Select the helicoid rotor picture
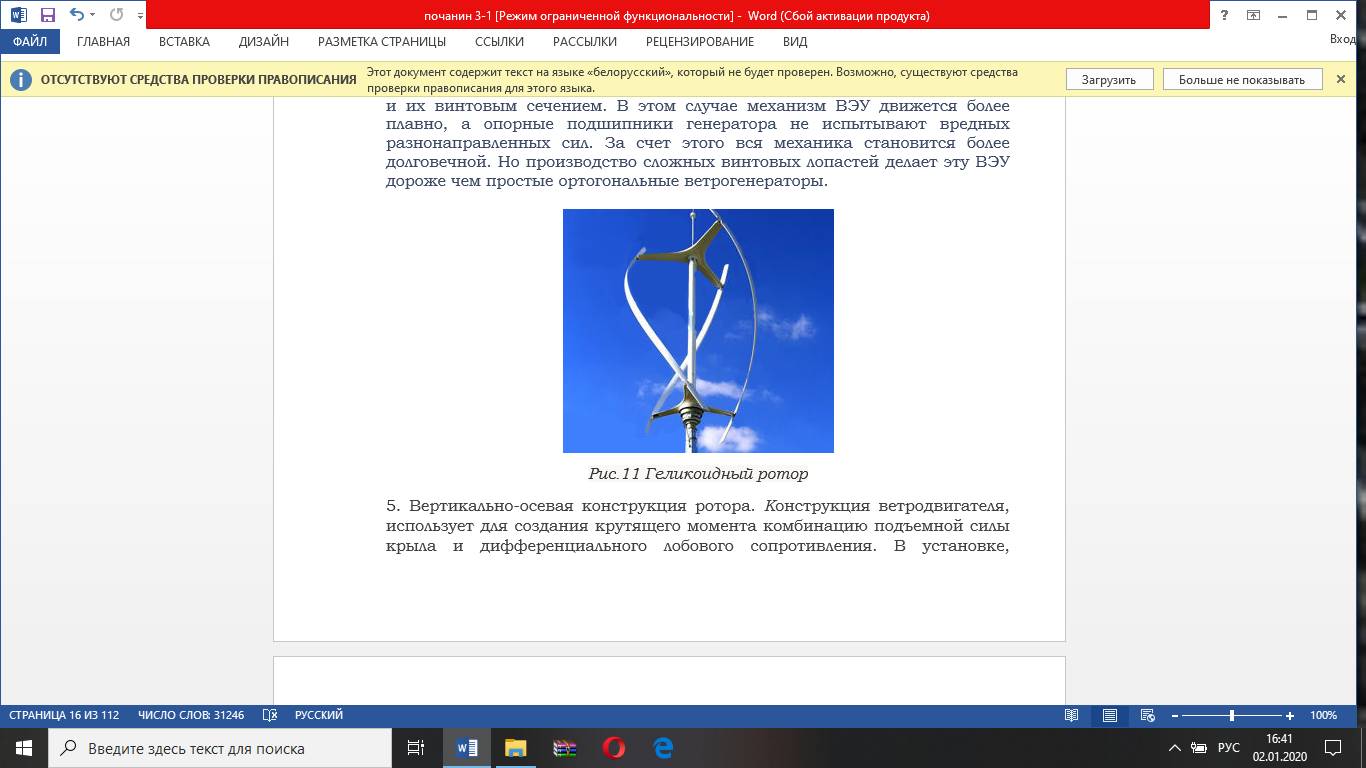 coord(698,331)
